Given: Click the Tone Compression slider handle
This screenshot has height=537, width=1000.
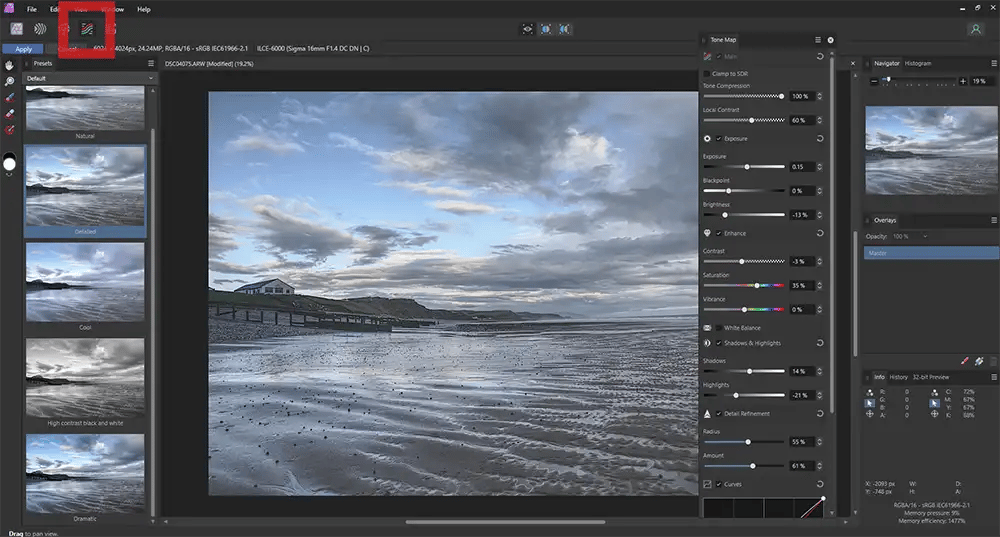Looking at the screenshot, I should click(x=781, y=96).
